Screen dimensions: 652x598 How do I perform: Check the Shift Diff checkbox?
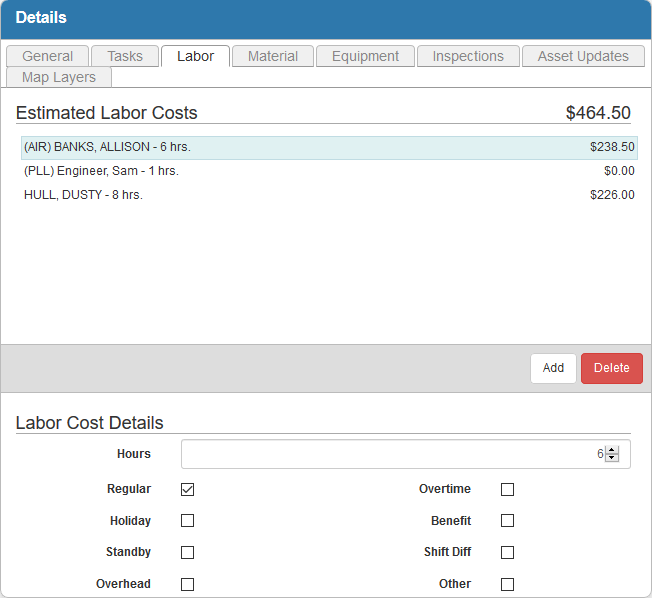[507, 552]
